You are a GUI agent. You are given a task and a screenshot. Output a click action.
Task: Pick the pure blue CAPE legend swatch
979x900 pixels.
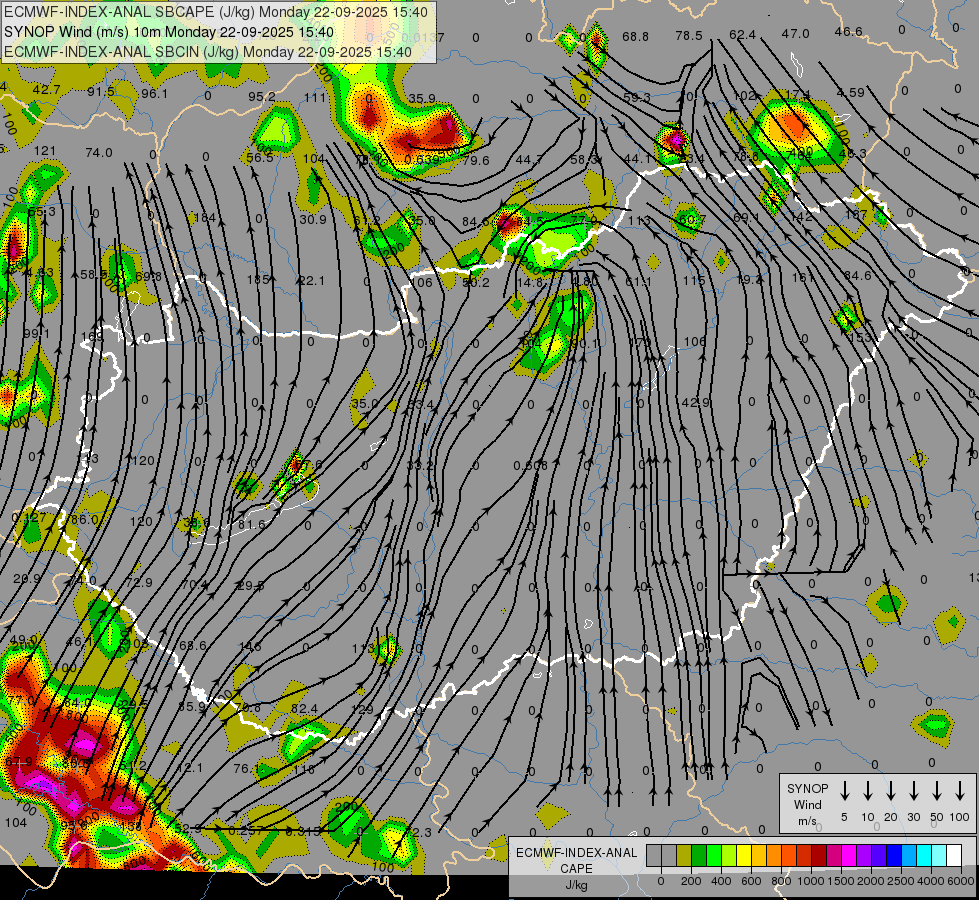[894, 855]
